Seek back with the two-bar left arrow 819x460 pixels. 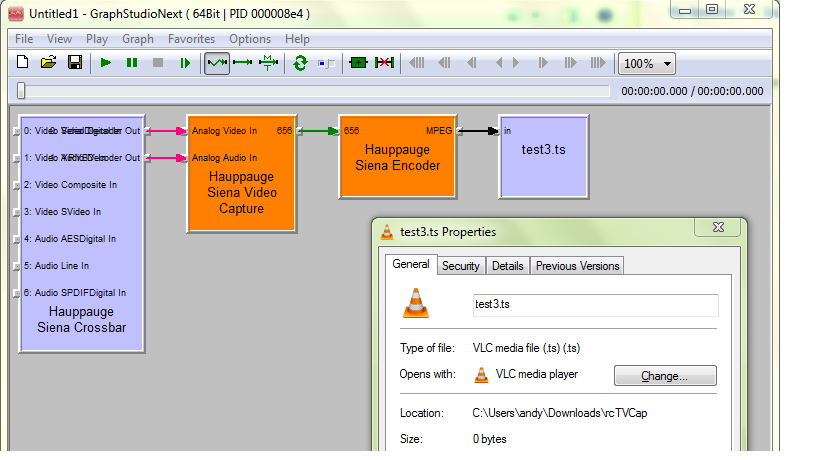[x=472, y=63]
